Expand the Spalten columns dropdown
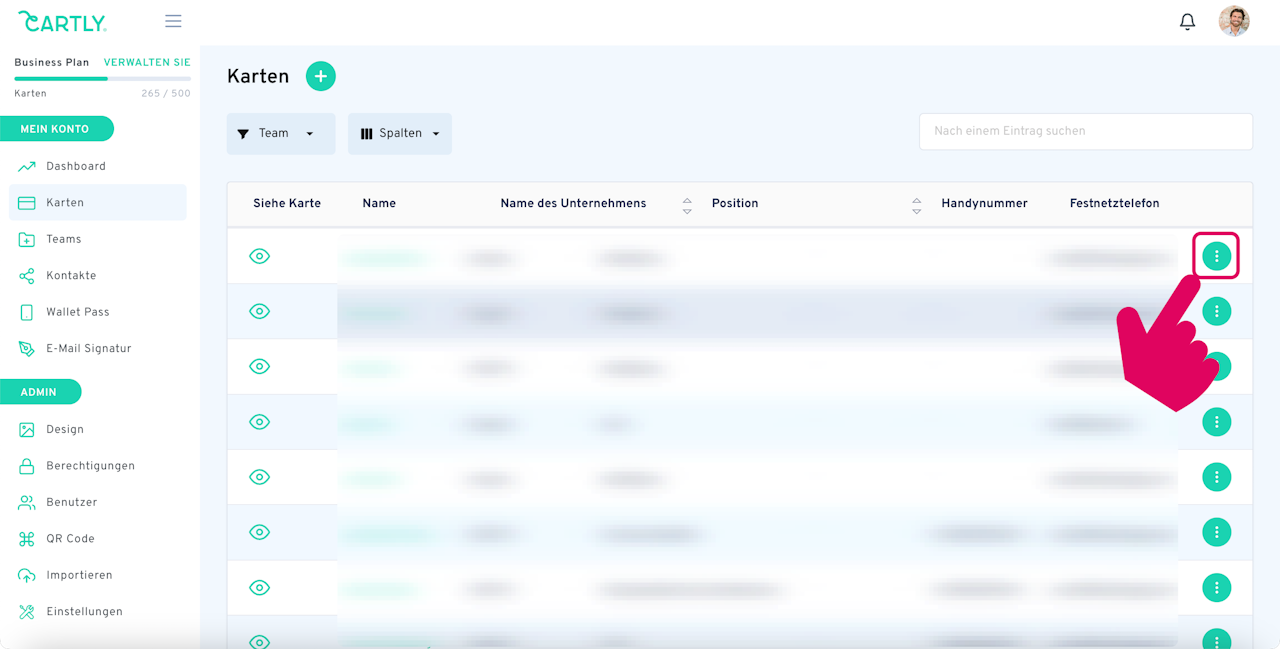The height and width of the screenshot is (649, 1280). (x=400, y=134)
